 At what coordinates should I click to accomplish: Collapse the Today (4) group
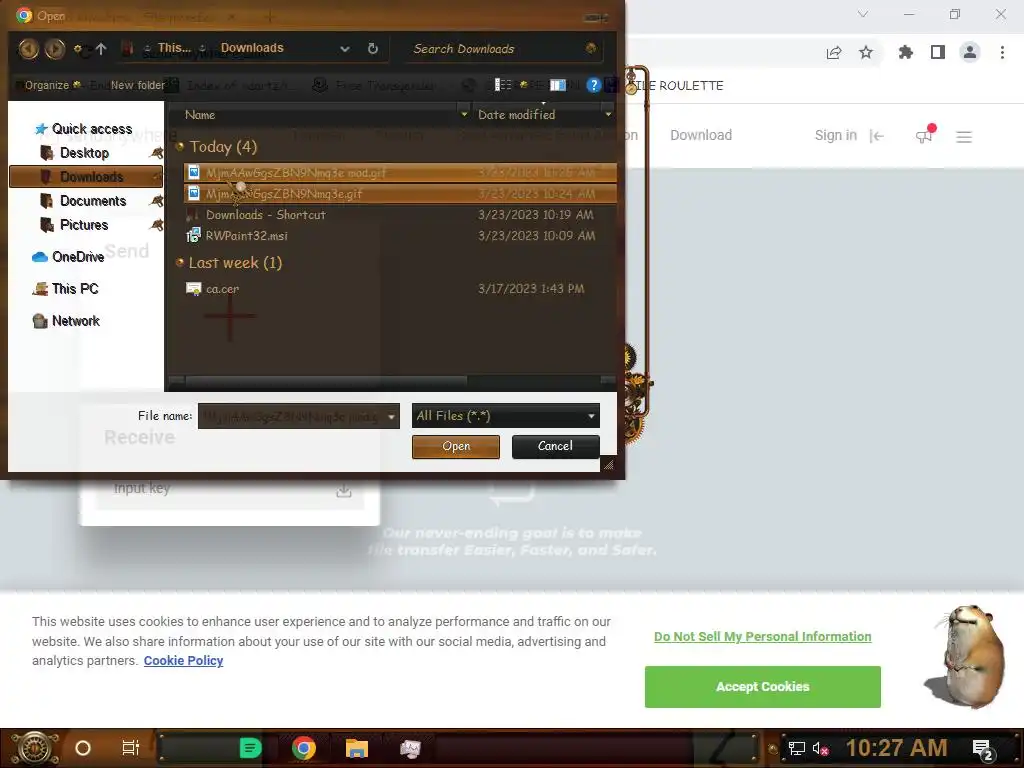tap(180, 147)
